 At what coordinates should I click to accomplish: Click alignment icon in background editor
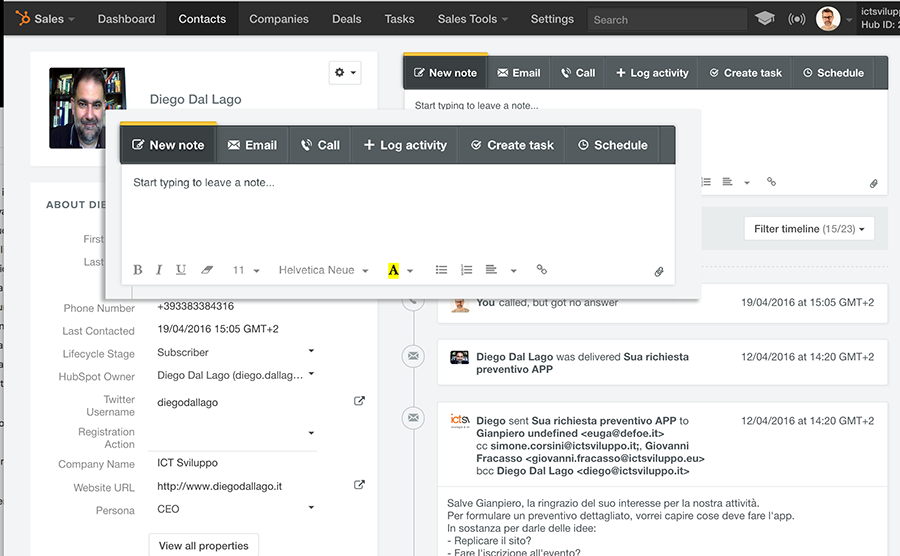(727, 182)
